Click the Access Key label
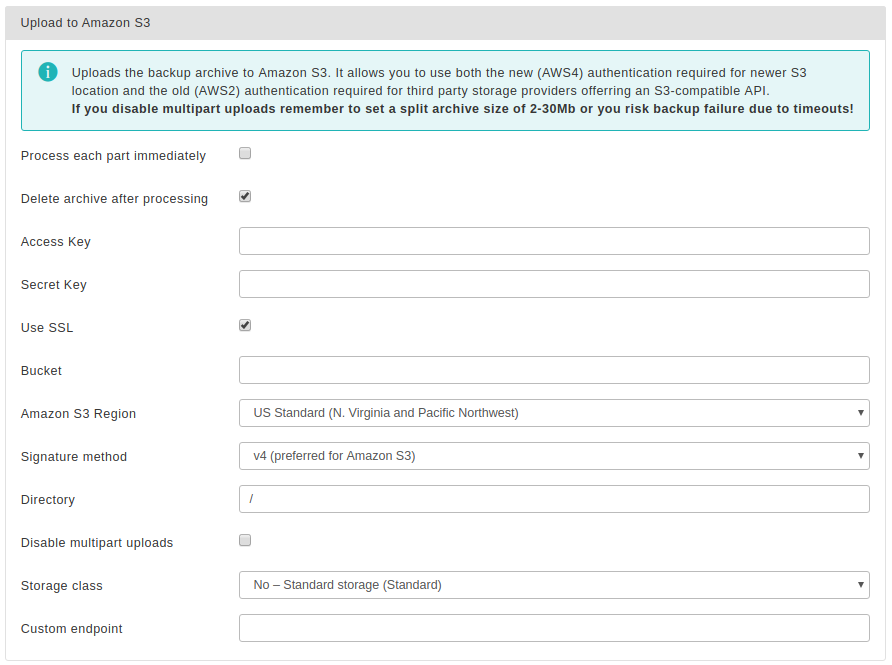Viewport: 892px width, 665px height. click(56, 242)
